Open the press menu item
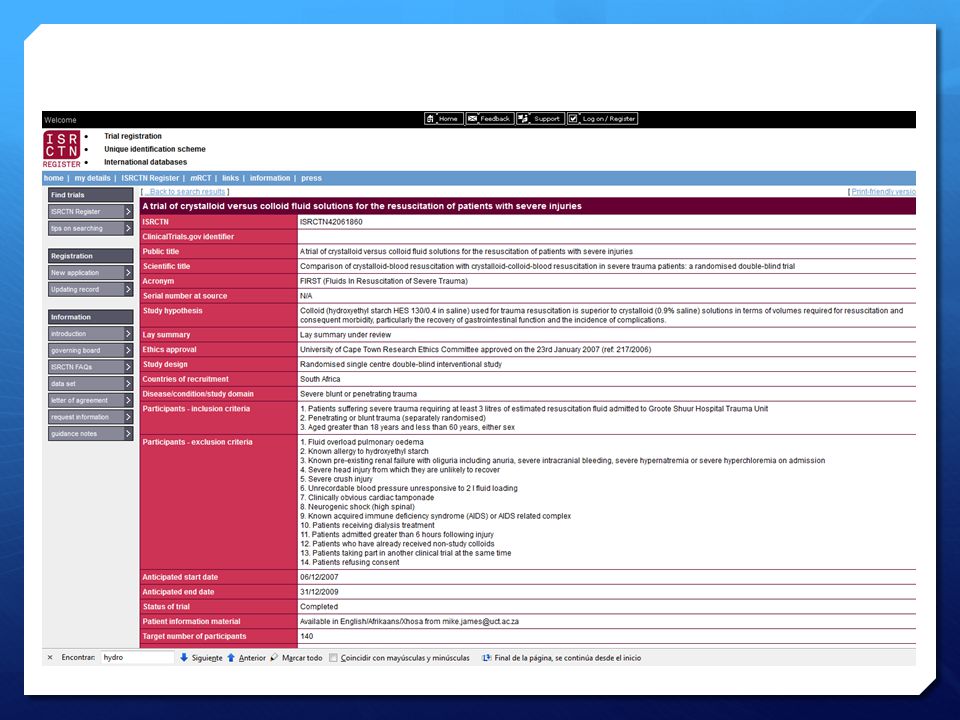Viewport: 960px width, 720px height. 311,178
